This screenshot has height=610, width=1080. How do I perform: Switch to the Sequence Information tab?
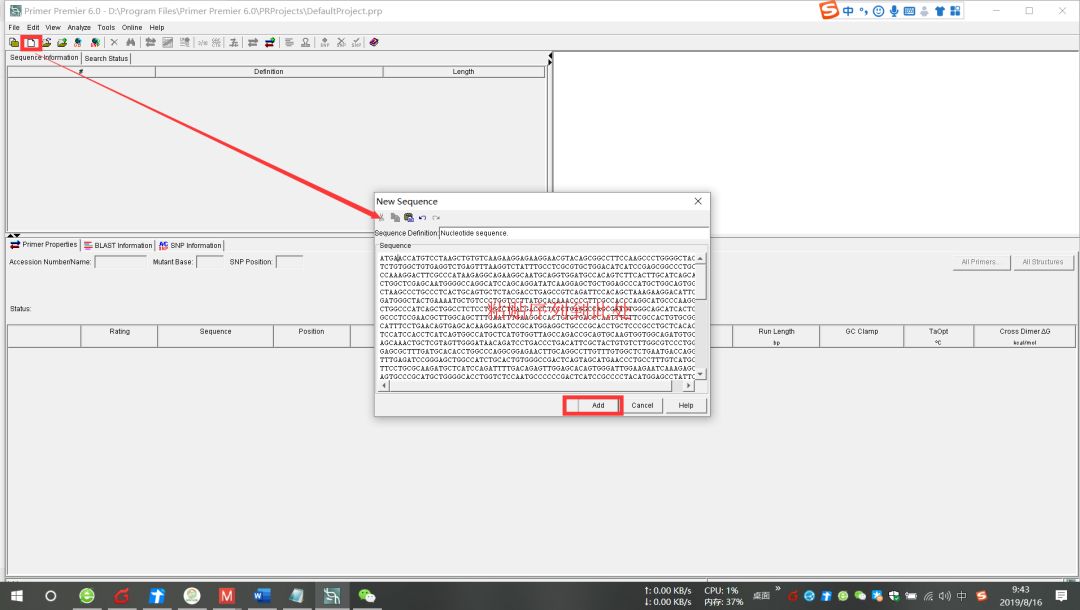tap(44, 58)
